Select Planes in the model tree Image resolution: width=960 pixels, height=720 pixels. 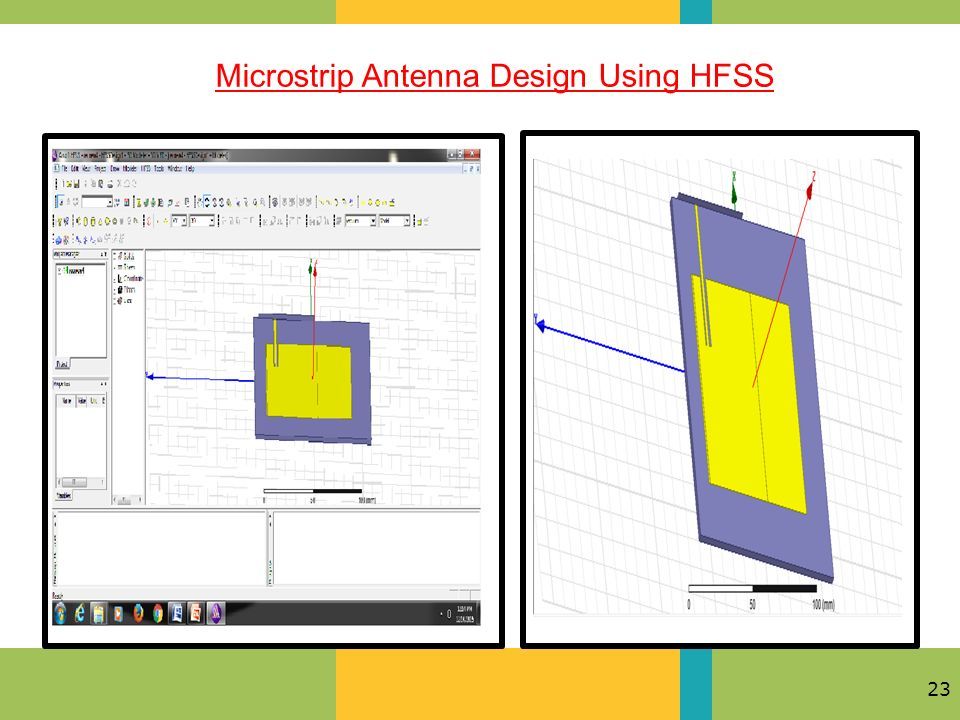pos(127,290)
